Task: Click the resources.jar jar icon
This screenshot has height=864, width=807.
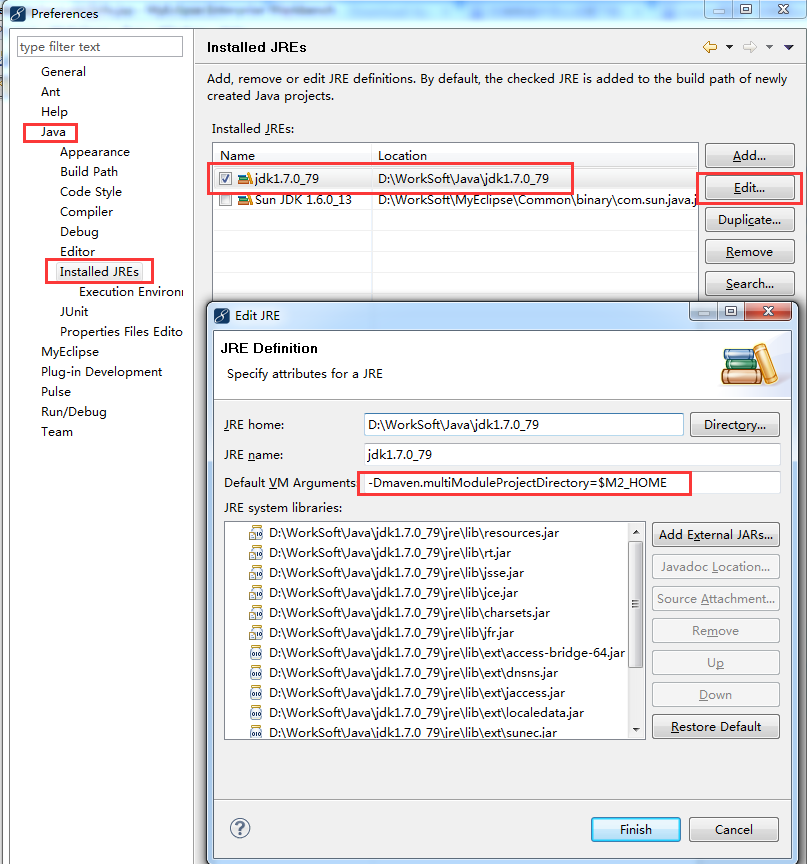Action: (256, 533)
